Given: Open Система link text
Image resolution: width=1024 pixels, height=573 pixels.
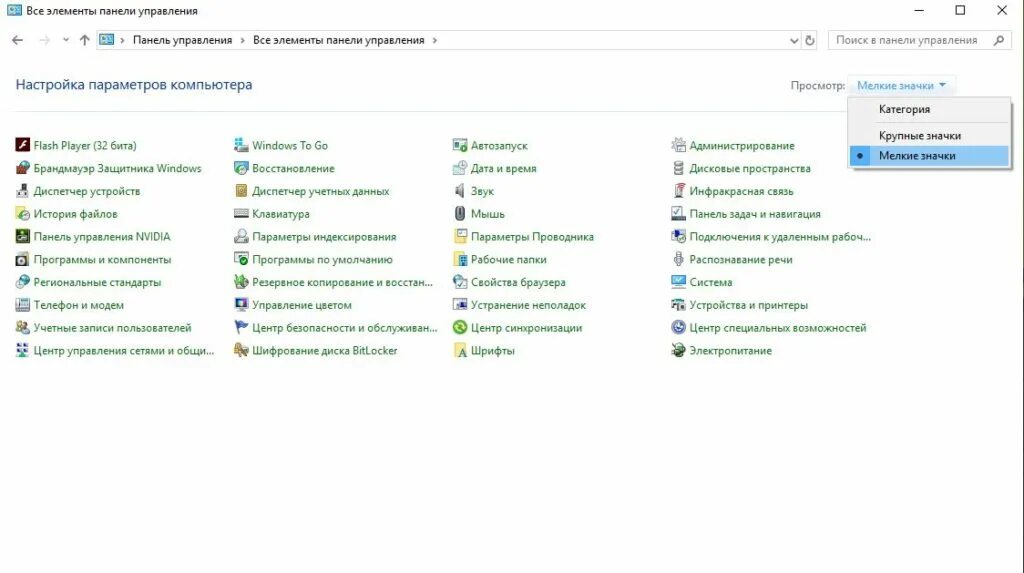Looking at the screenshot, I should 711,282.
